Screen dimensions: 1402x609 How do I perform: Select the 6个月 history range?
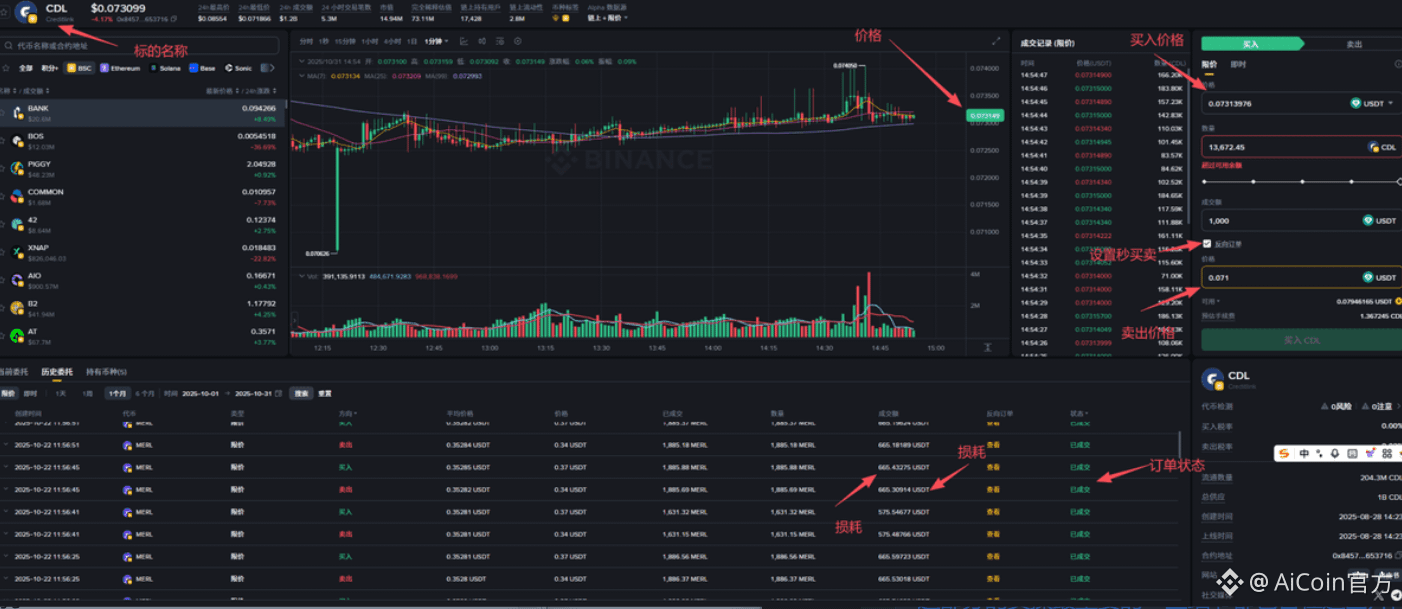pos(145,394)
